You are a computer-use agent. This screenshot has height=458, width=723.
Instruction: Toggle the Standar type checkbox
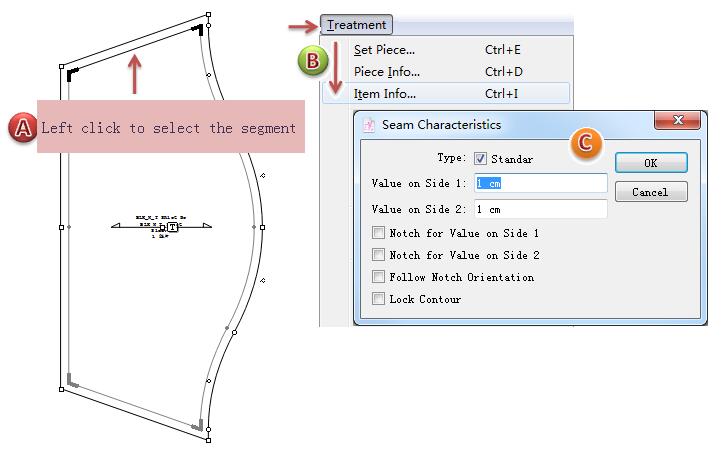[481, 158]
